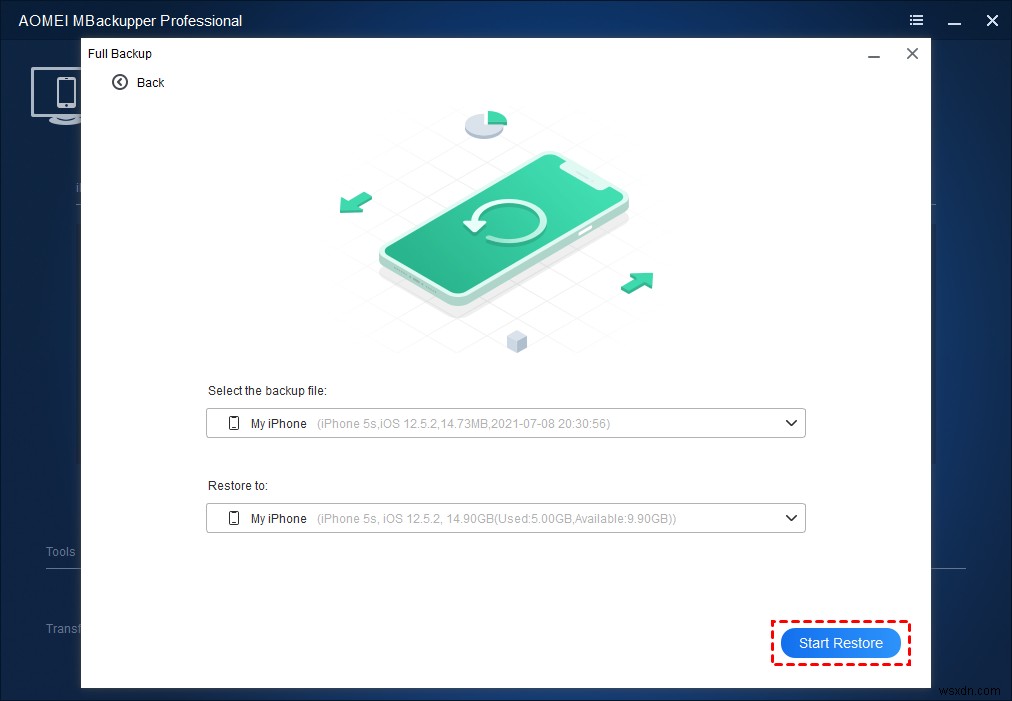Expand the Restore to dropdown arrow
Screen dimensions: 1012x701
coord(791,518)
